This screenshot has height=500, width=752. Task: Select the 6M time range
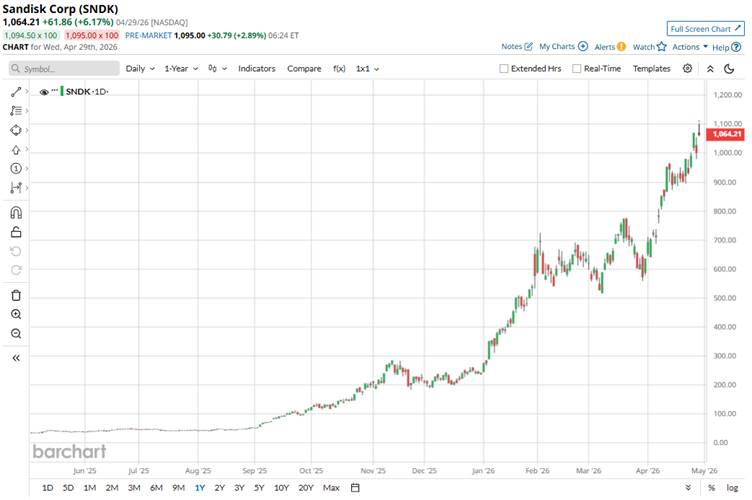[x=156, y=488]
